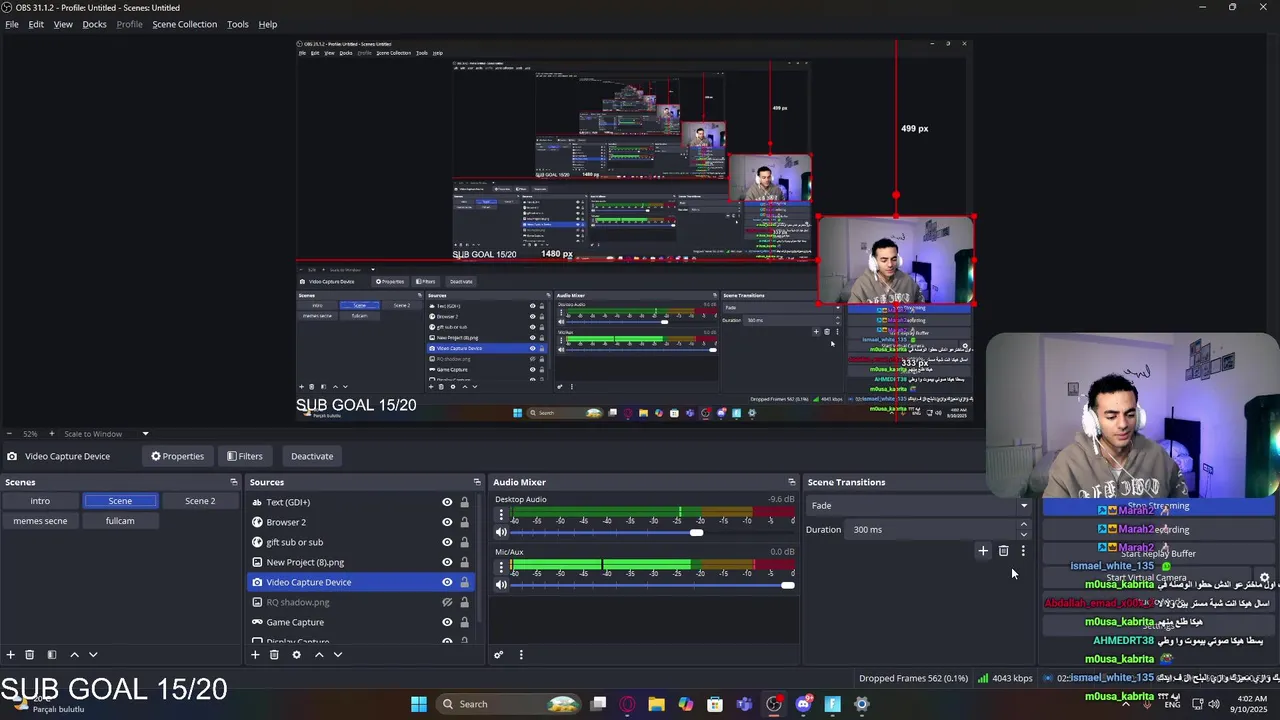This screenshot has height=720, width=1280.
Task: Open the Help menu
Action: click(268, 24)
